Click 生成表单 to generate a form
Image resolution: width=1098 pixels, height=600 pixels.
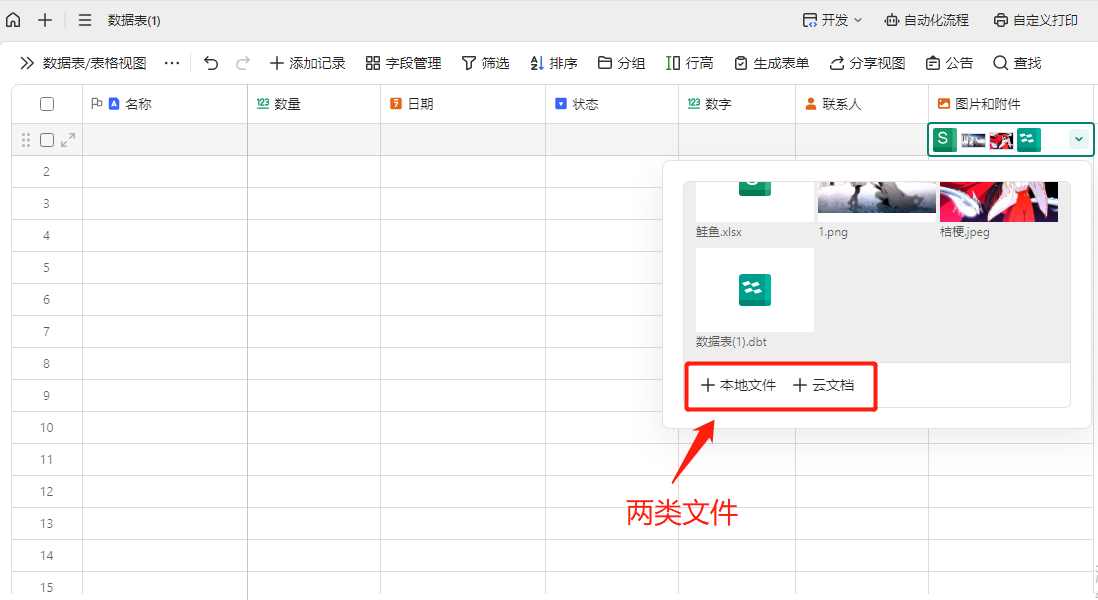click(771, 63)
